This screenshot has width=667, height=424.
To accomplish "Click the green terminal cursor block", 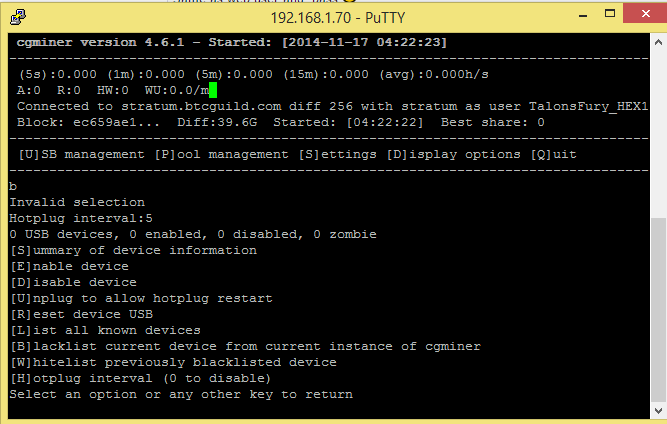I will point(213,90).
